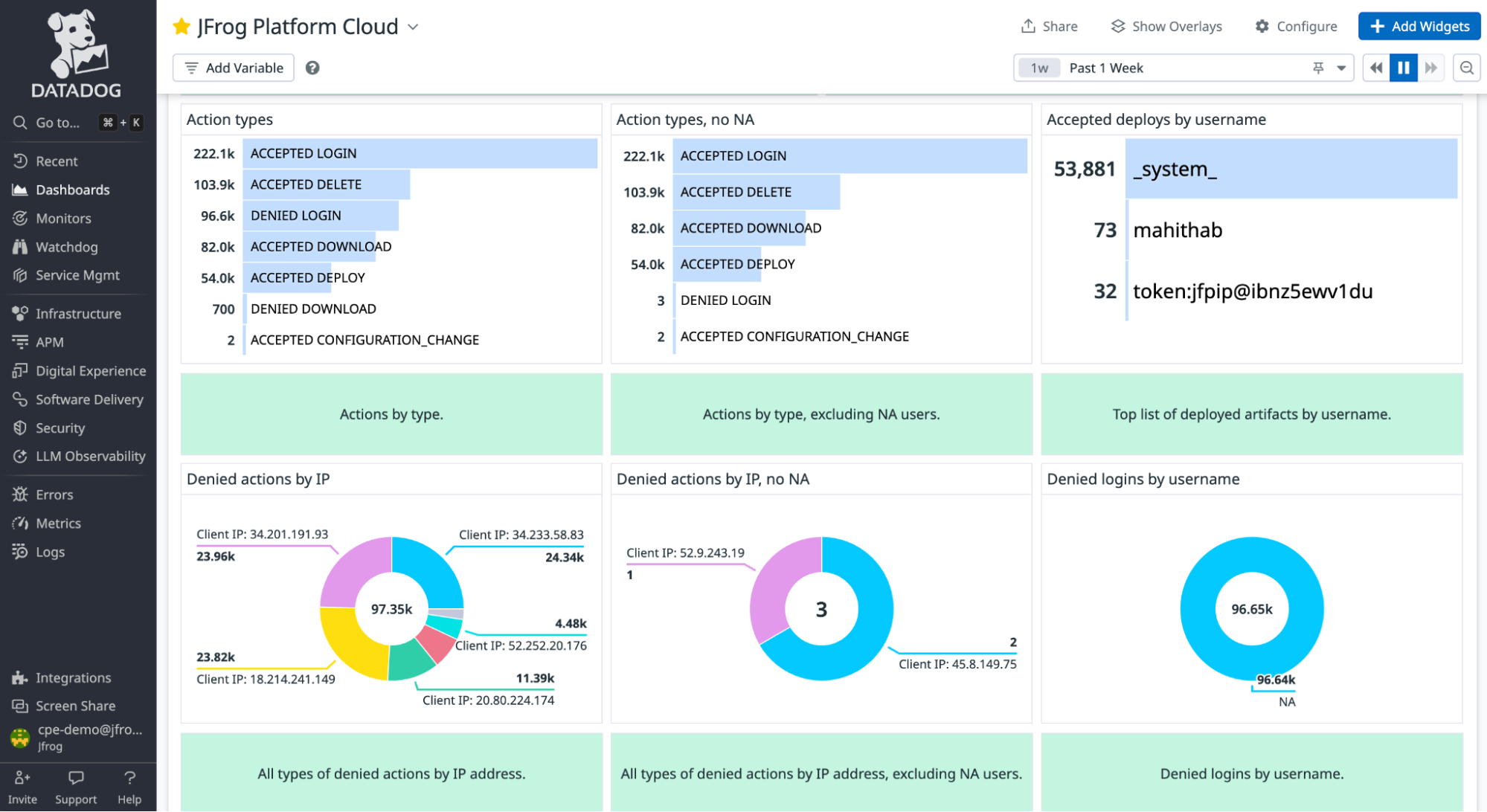Open the Logs section
This screenshot has height=812, width=1487.
click(49, 552)
